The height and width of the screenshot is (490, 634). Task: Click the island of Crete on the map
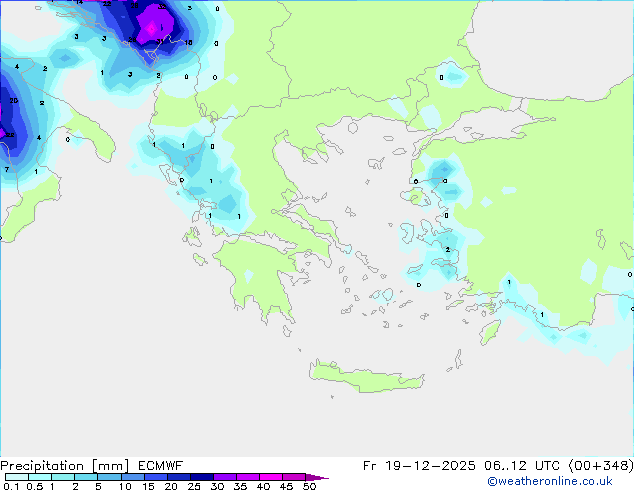tap(366, 377)
